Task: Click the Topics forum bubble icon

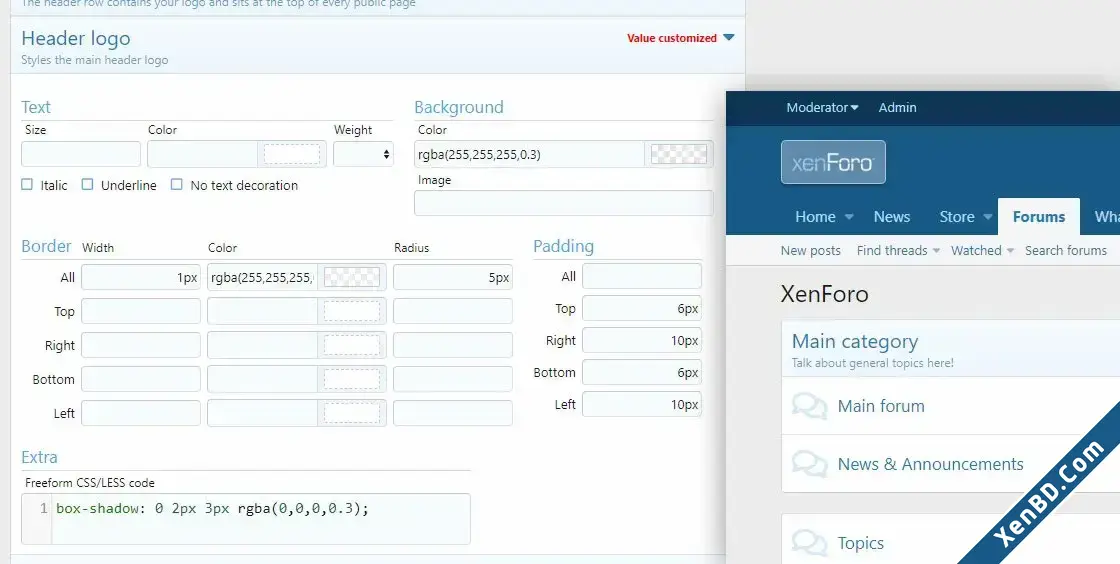Action: coord(810,543)
